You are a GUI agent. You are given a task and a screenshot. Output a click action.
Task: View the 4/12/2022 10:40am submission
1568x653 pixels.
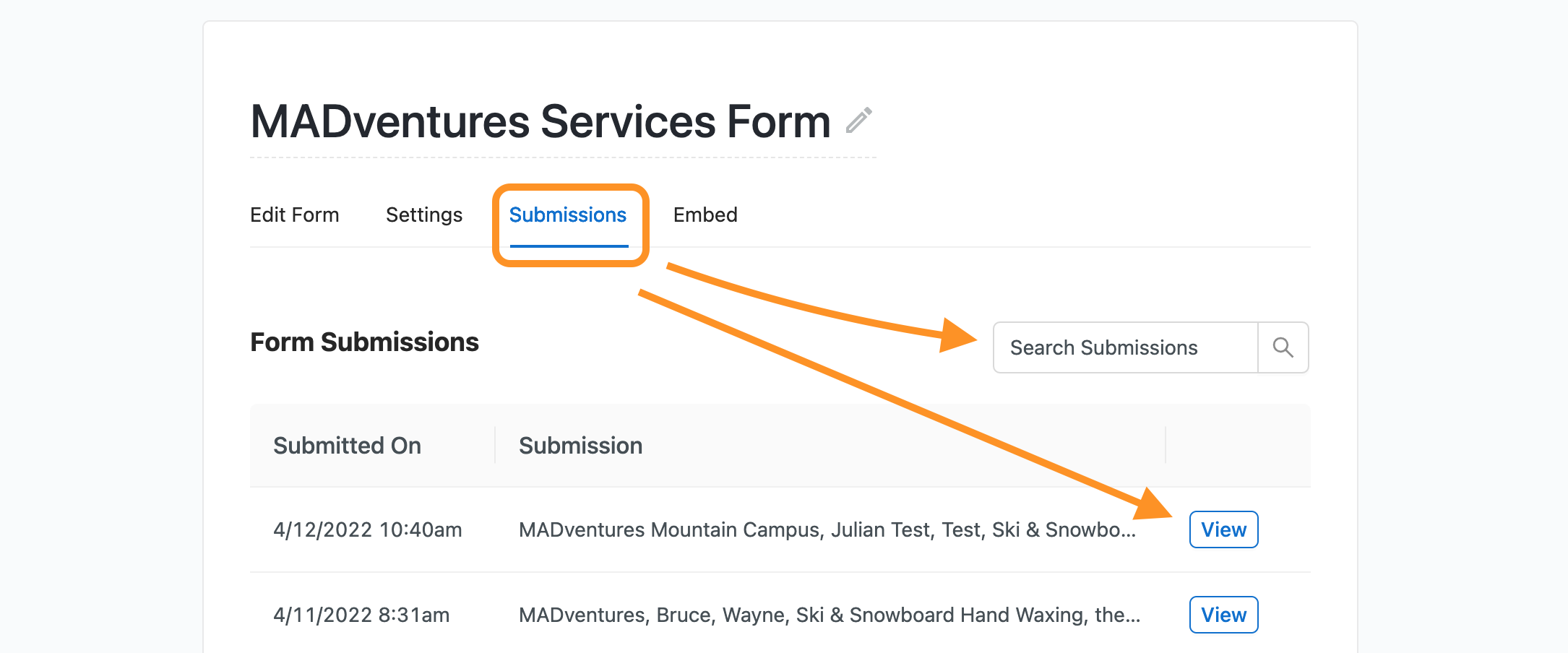click(1223, 529)
